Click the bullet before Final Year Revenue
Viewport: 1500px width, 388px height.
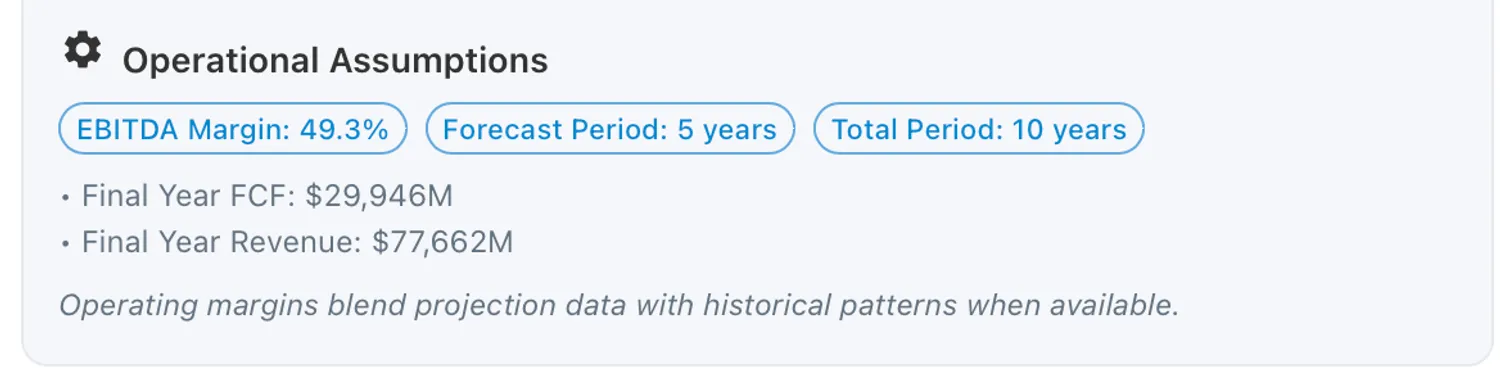[66, 245]
